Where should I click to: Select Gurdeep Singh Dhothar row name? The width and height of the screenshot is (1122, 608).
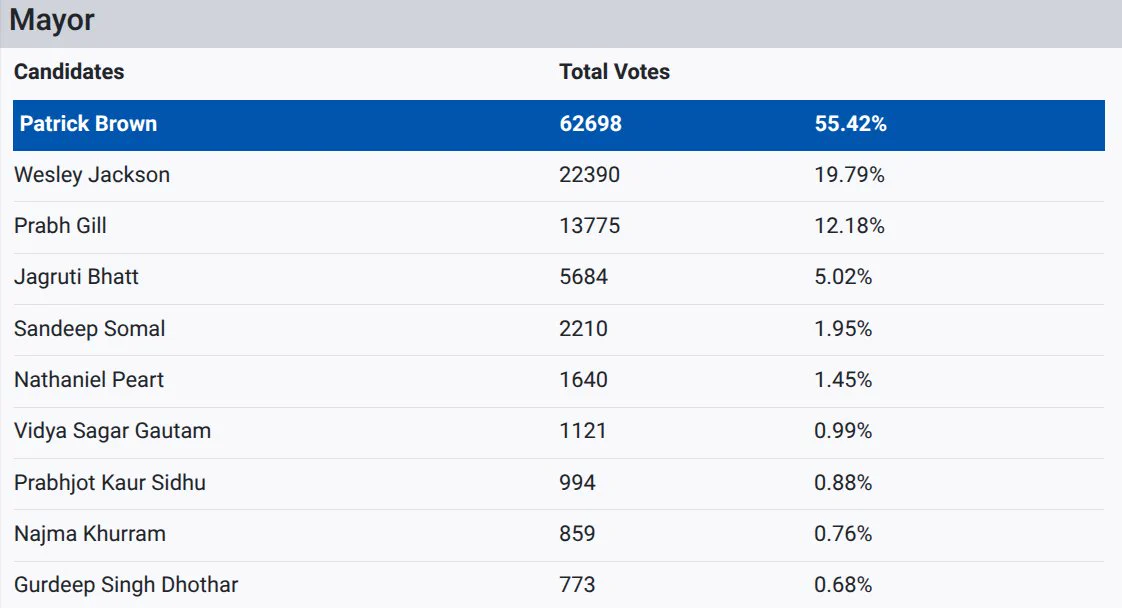pyautogui.click(x=126, y=585)
